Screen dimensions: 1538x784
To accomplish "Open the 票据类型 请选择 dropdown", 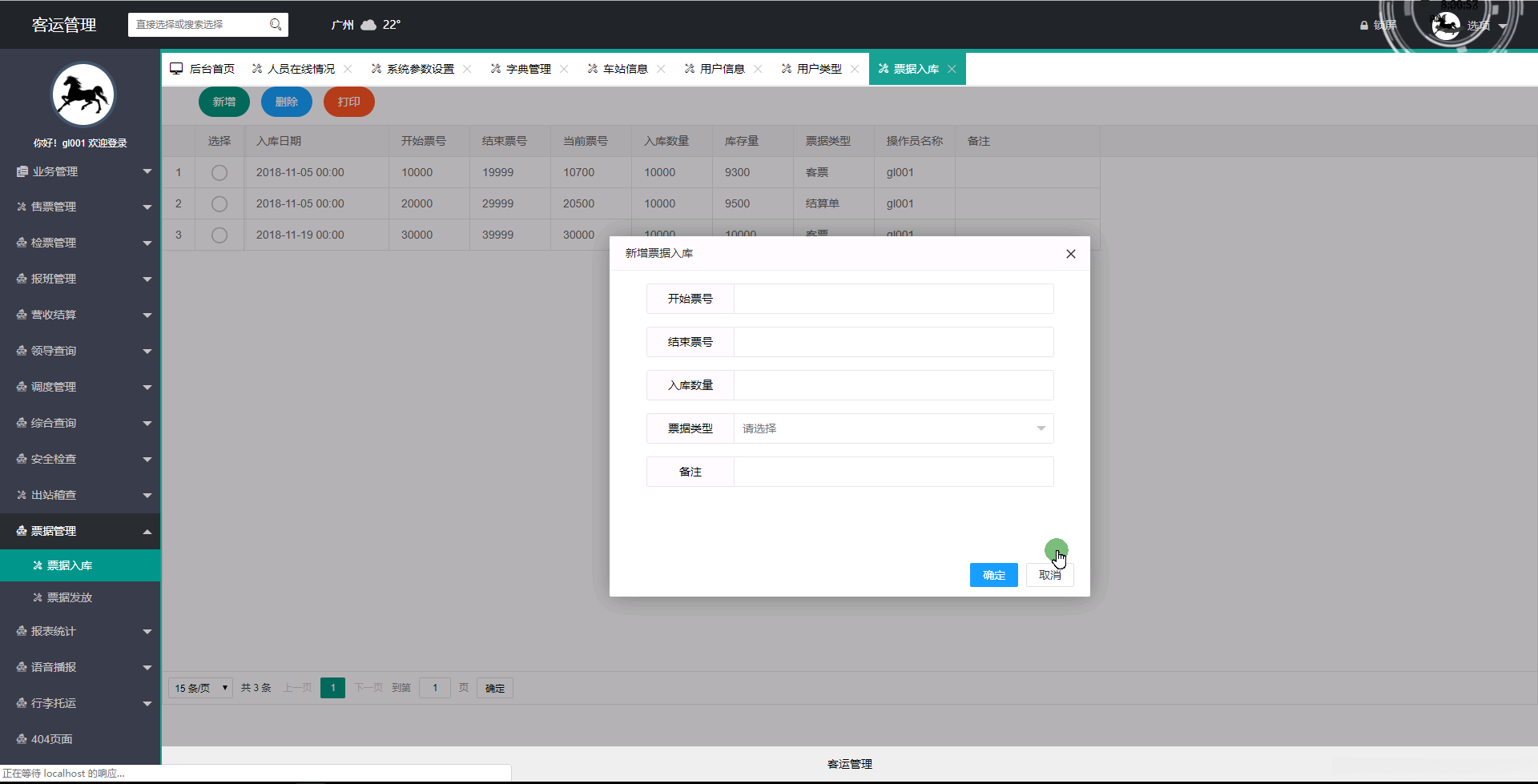I will (893, 428).
